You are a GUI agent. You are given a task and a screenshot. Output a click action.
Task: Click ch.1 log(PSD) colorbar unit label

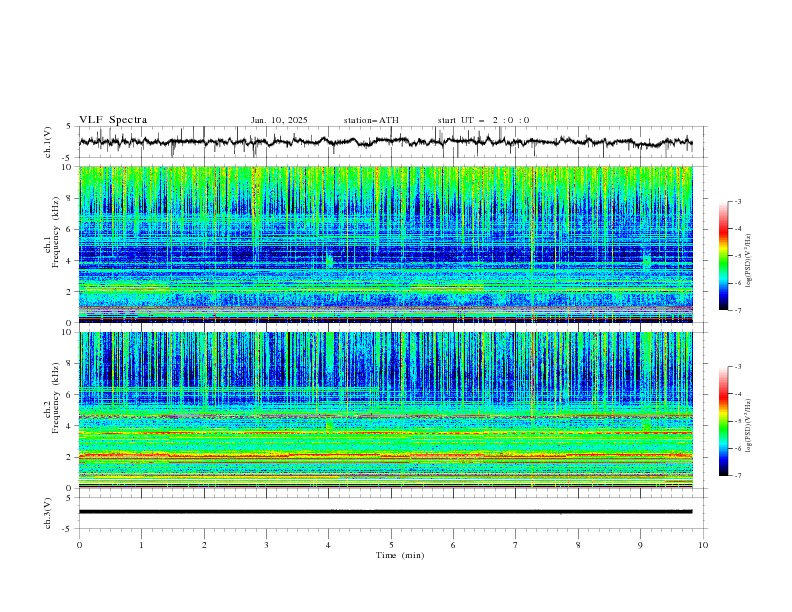[748, 261]
